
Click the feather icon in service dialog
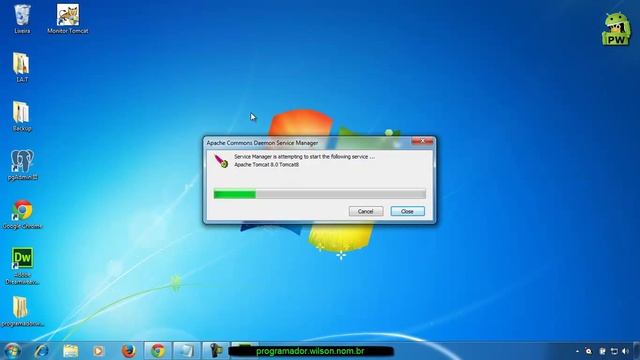pos(221,161)
